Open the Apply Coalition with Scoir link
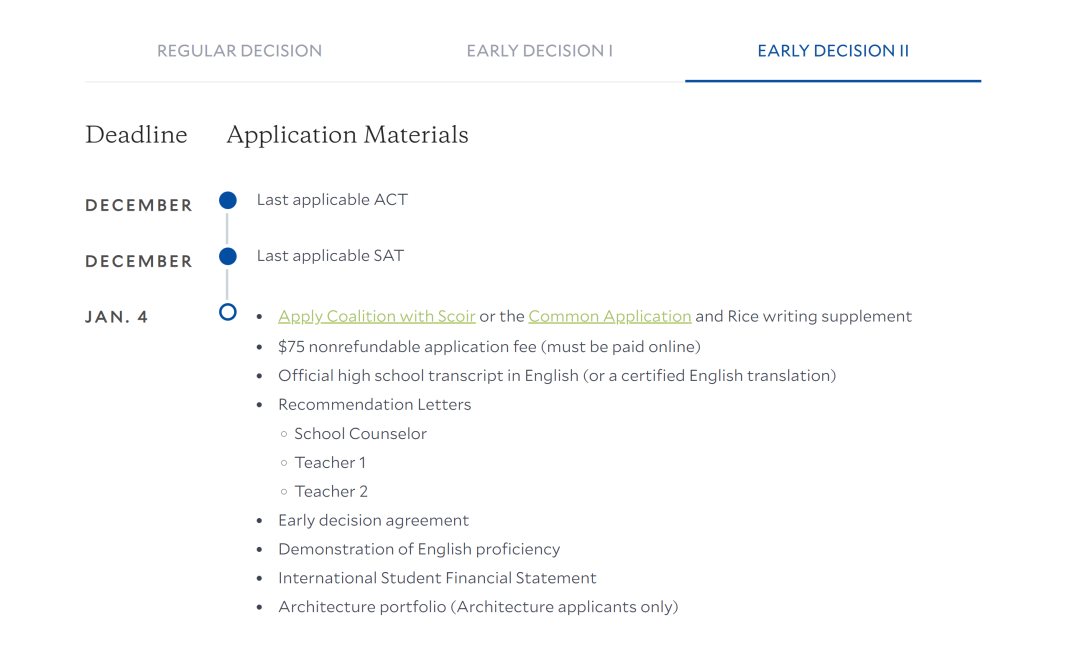 pos(377,316)
